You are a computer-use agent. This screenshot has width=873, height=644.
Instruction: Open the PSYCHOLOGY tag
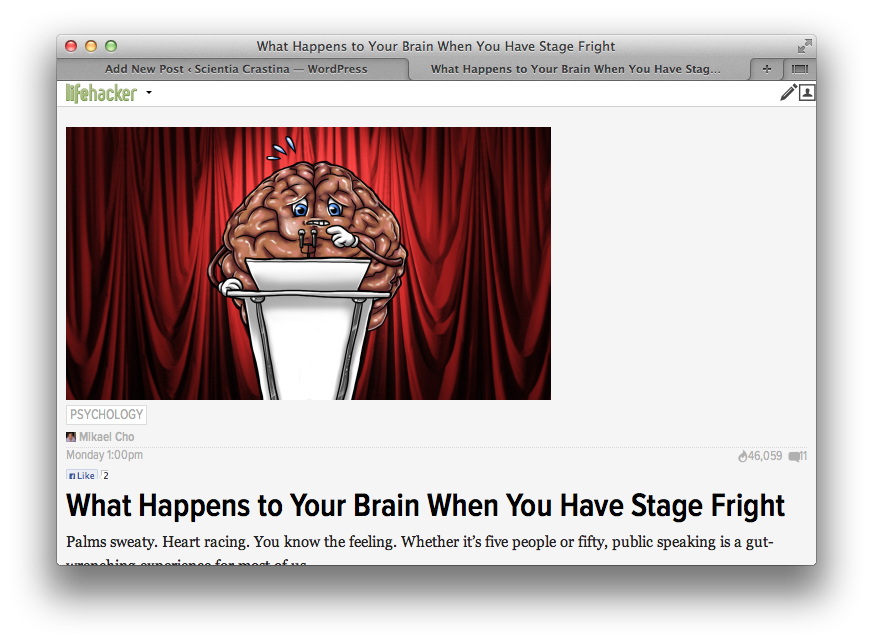106,415
